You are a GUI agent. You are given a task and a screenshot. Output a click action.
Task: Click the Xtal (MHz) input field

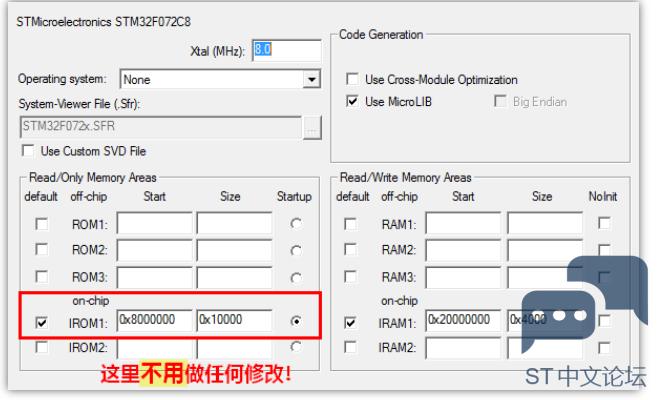pyautogui.click(x=287, y=50)
